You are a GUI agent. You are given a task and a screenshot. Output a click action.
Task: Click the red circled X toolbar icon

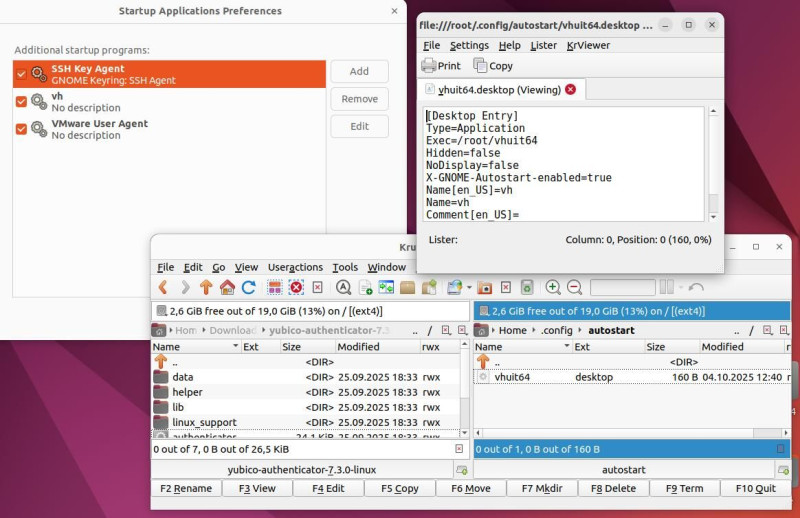[x=296, y=288]
